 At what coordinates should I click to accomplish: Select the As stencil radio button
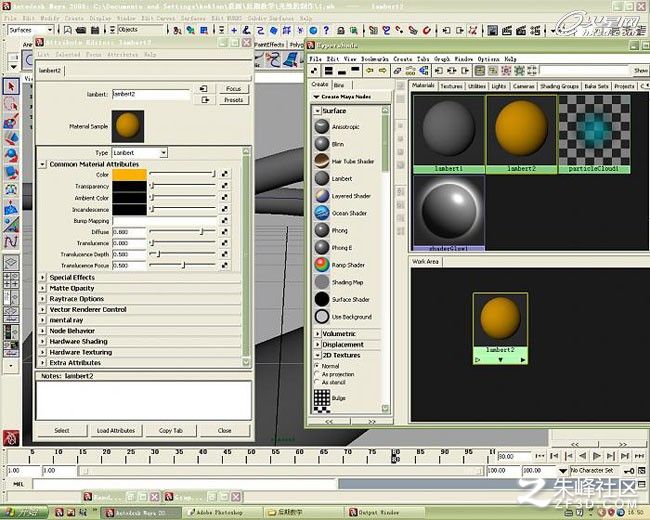pyautogui.click(x=317, y=382)
